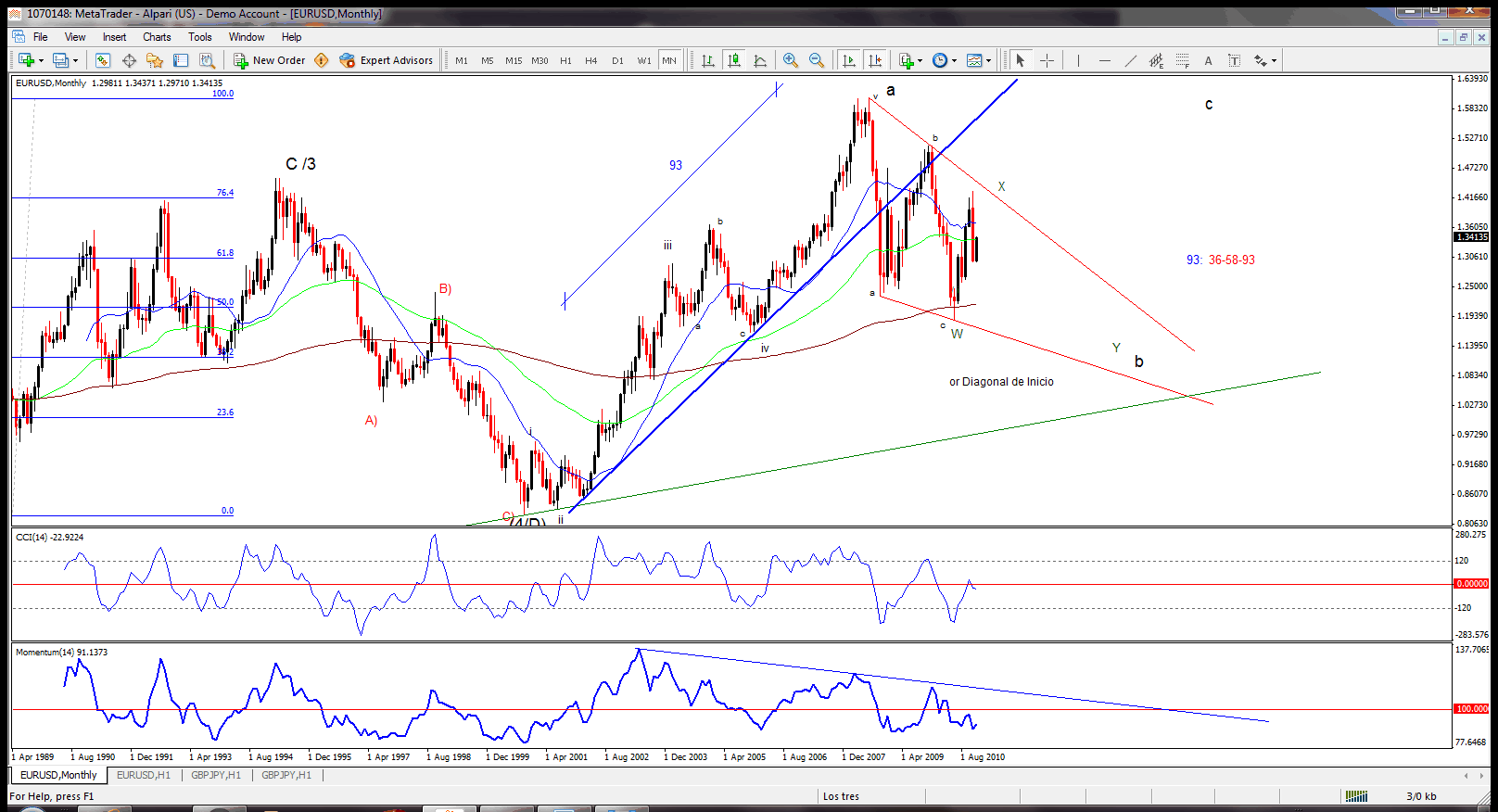The image size is (1498, 812).
Task: Click the New Order button
Action: click(x=270, y=60)
